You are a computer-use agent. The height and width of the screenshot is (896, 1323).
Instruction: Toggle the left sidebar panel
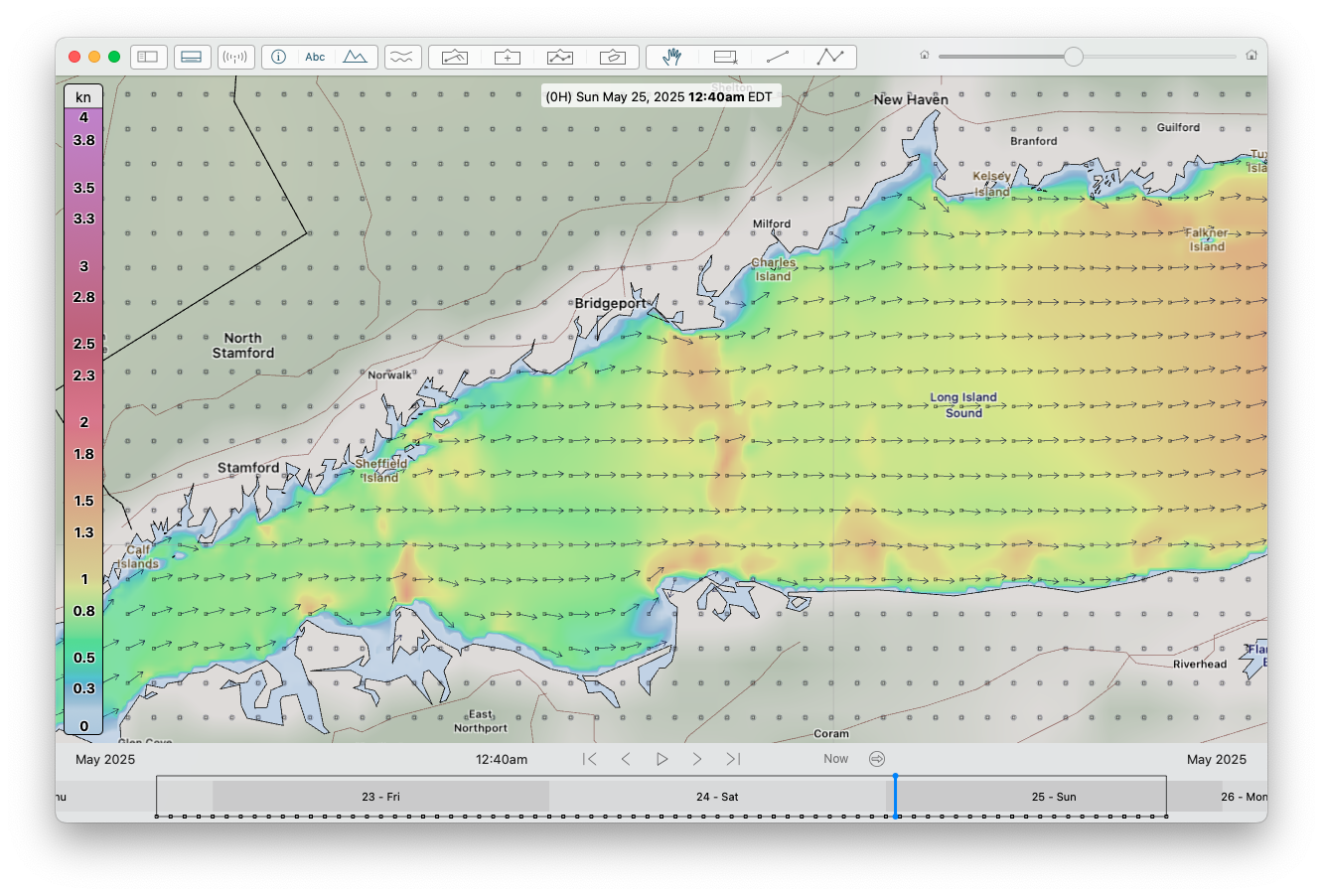[x=148, y=57]
